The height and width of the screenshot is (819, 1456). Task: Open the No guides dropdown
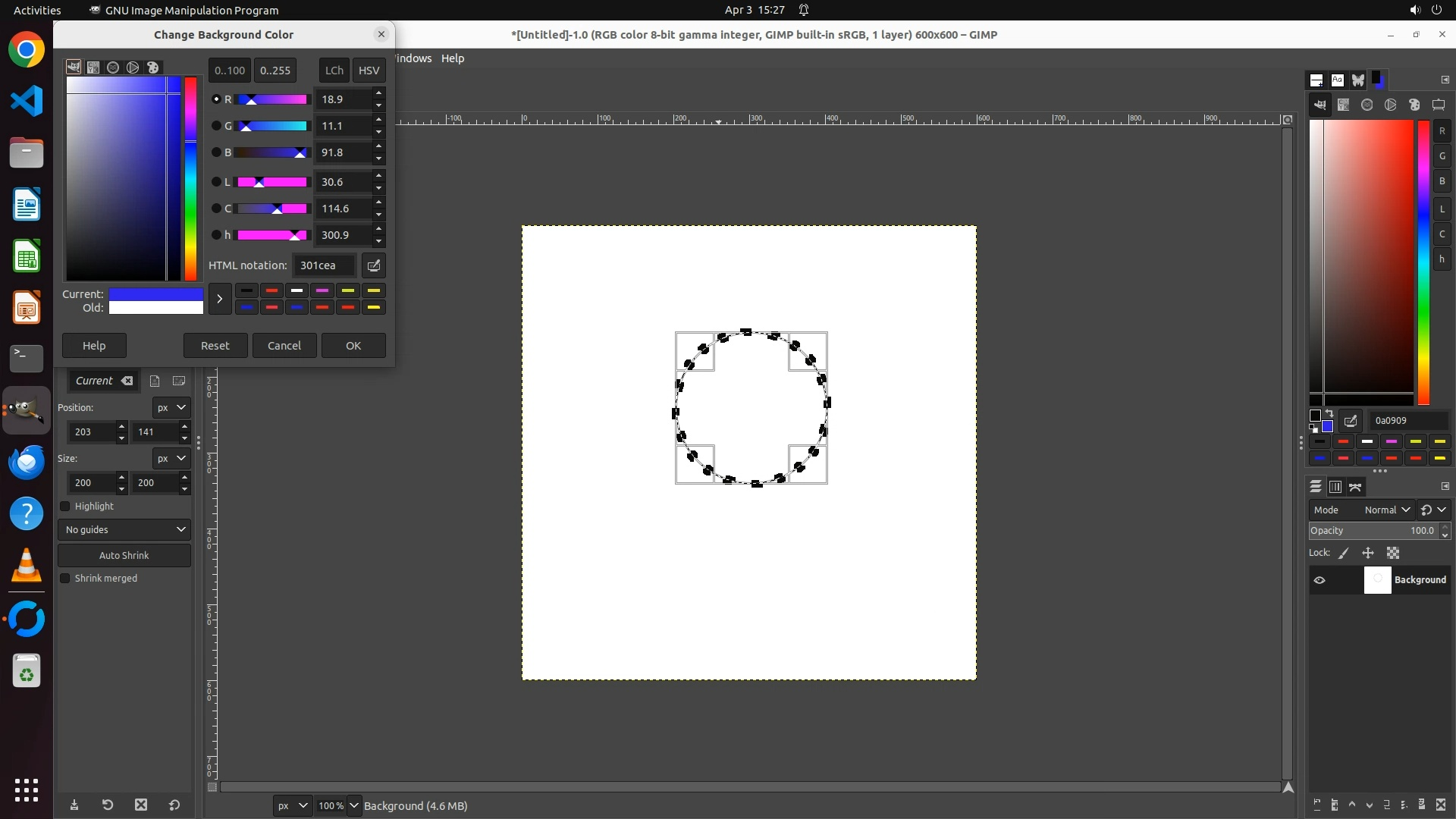click(124, 529)
